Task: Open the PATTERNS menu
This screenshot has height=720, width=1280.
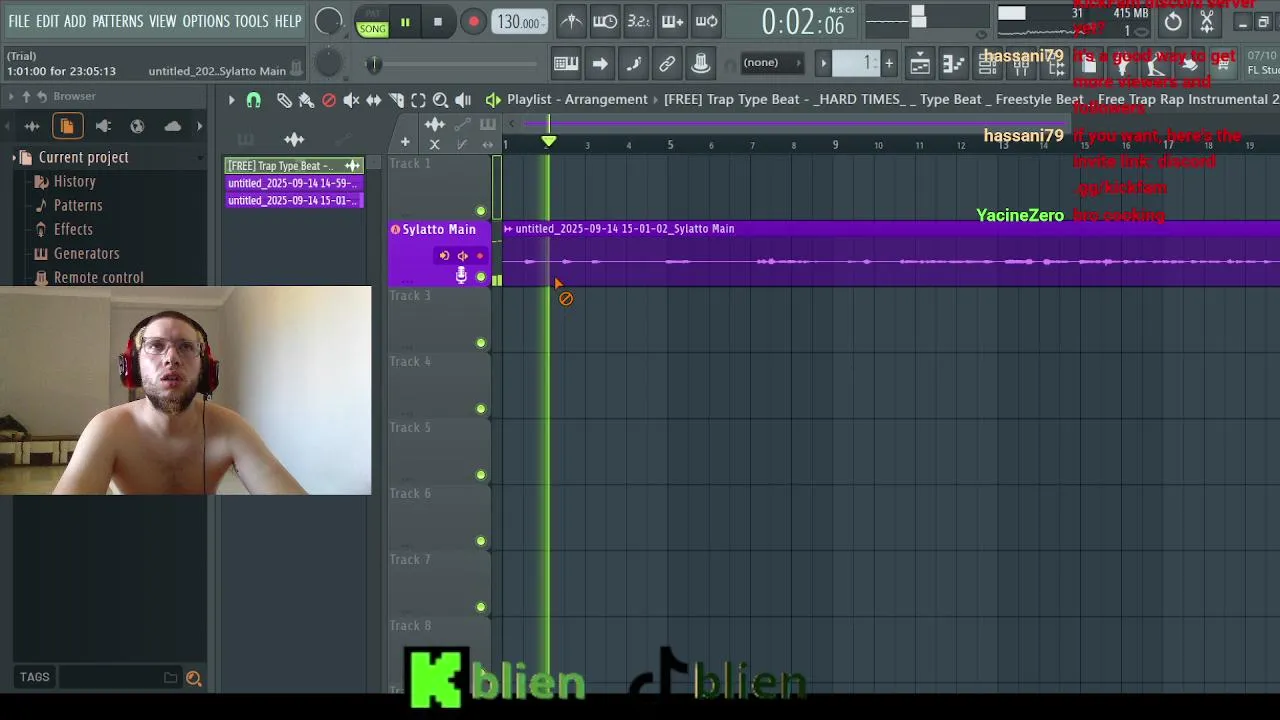Action: pos(118,21)
